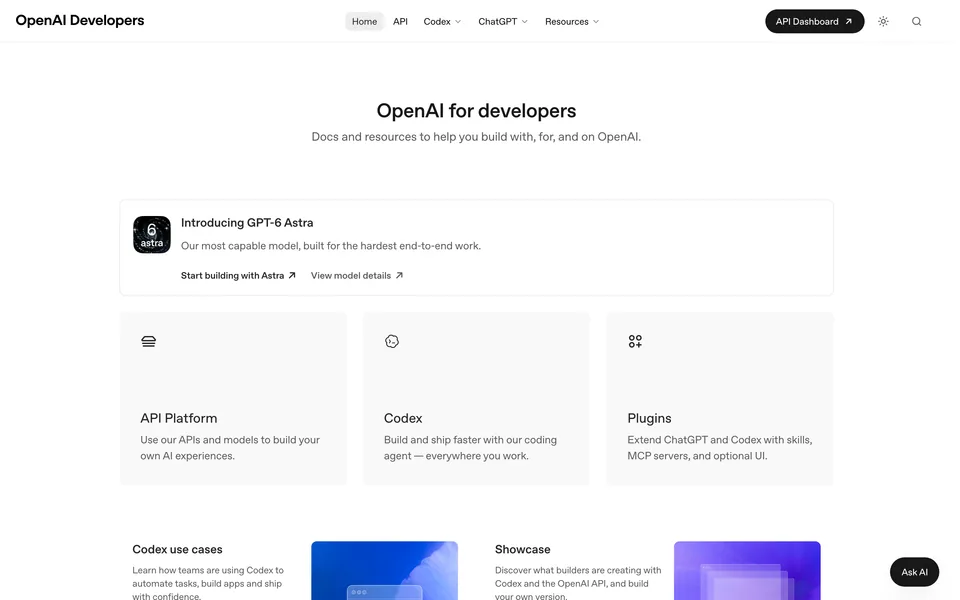Open the API Platform card title
The width and height of the screenshot is (960, 600).
[179, 418]
